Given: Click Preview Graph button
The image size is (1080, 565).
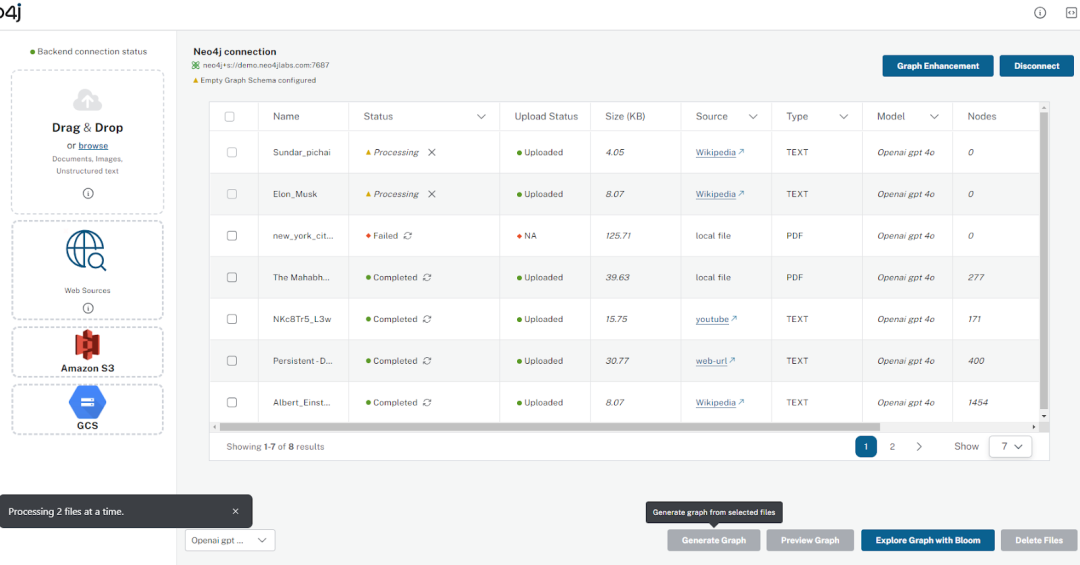Looking at the screenshot, I should 810,540.
